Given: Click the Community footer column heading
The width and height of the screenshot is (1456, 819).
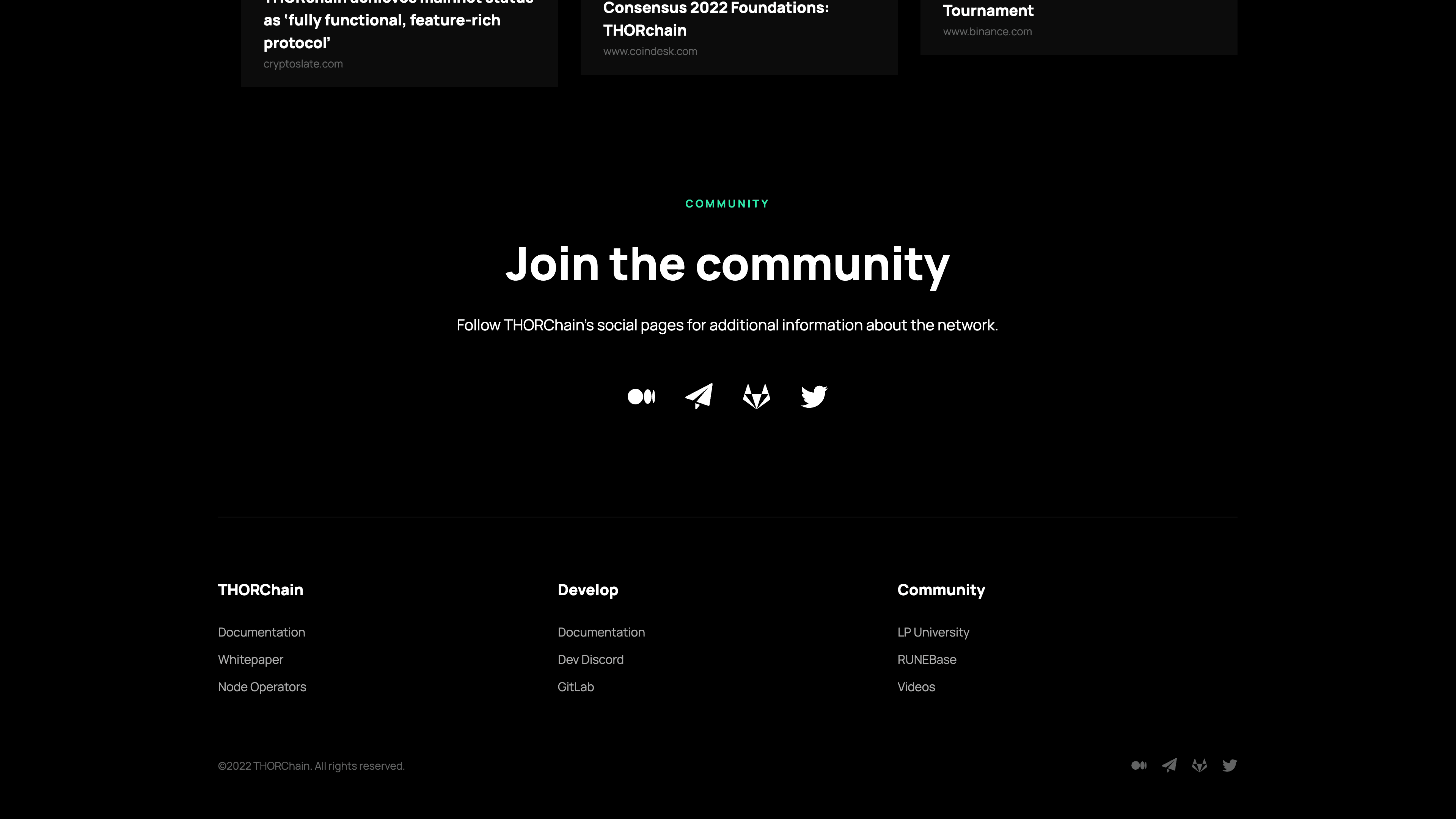Looking at the screenshot, I should coord(941,590).
